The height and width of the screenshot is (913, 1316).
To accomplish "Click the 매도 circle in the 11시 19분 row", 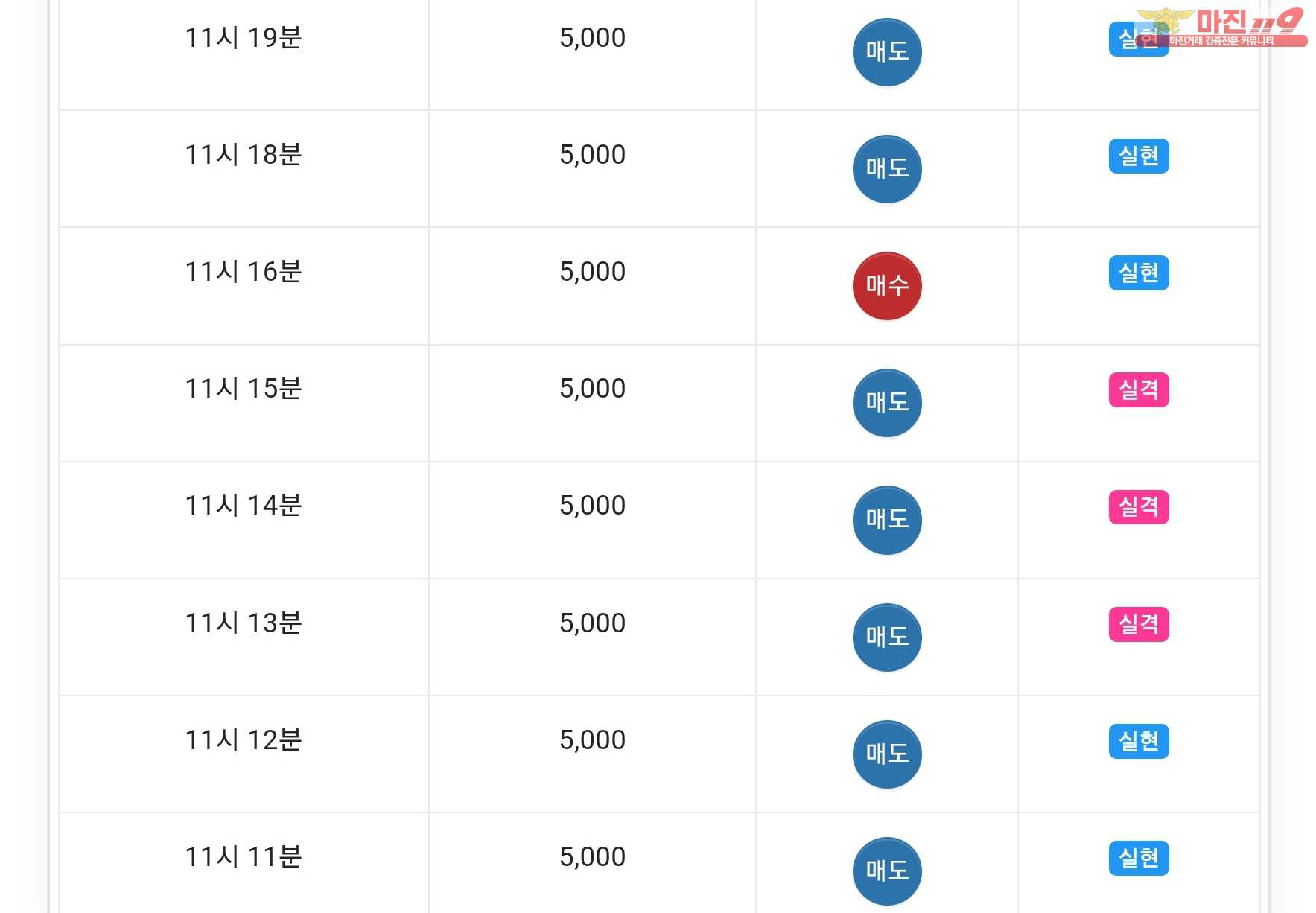I will pyautogui.click(x=886, y=52).
